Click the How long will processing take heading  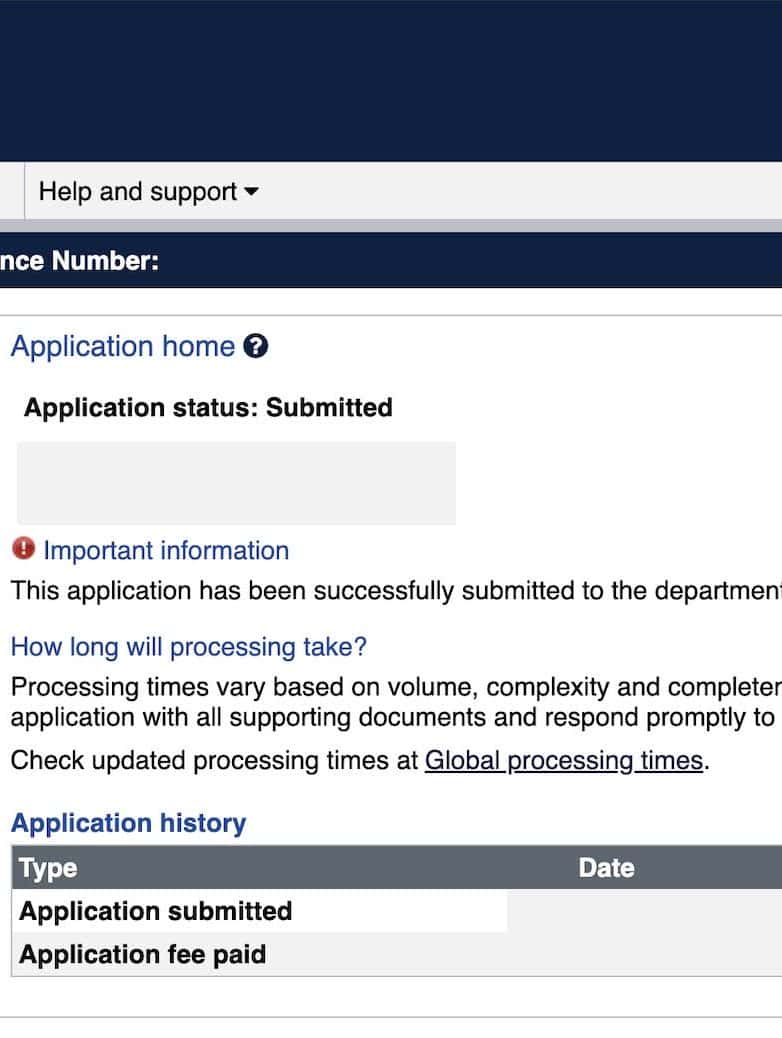pyautogui.click(x=188, y=647)
